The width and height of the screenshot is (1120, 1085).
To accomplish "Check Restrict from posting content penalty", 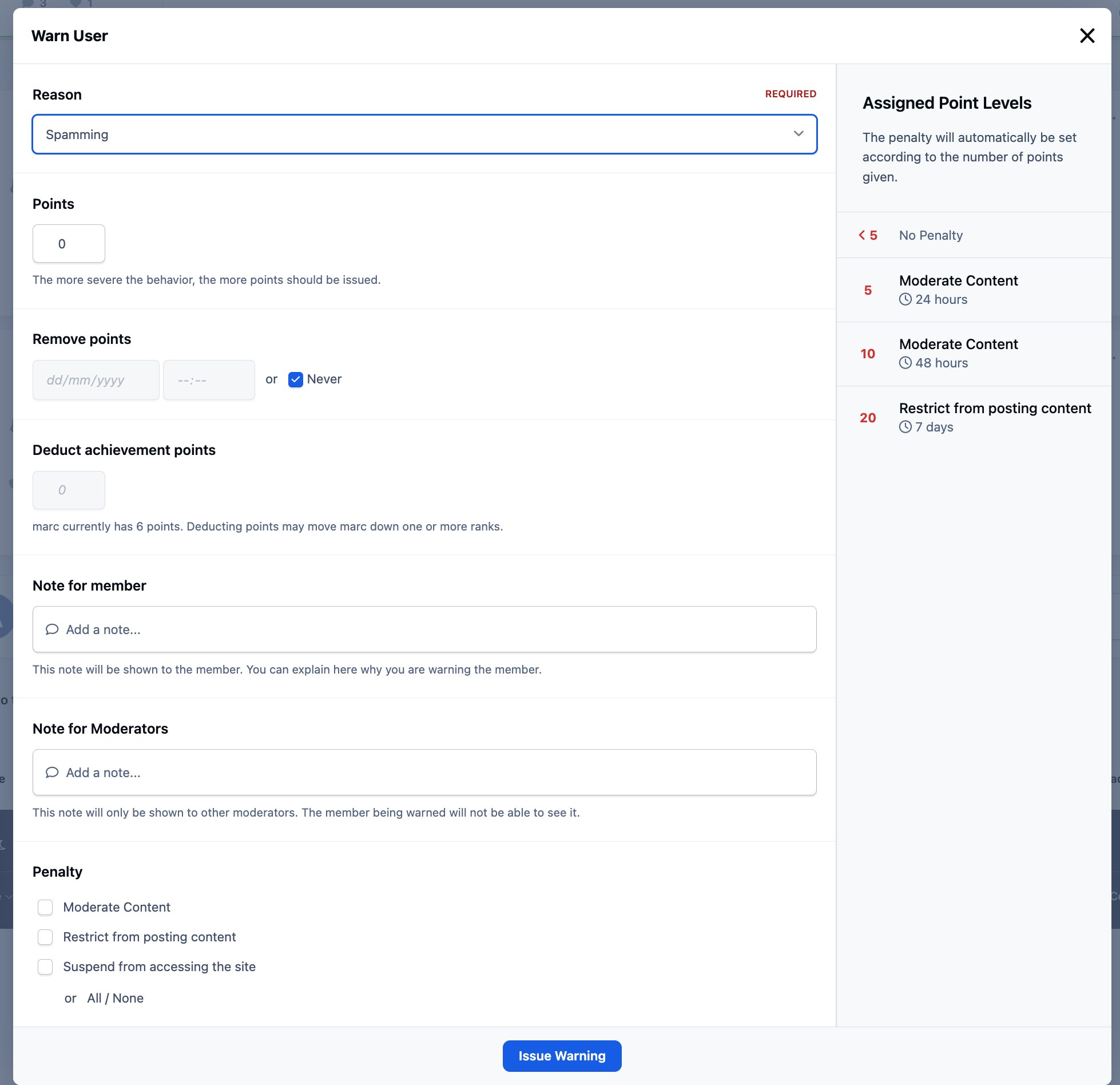I will 45,937.
